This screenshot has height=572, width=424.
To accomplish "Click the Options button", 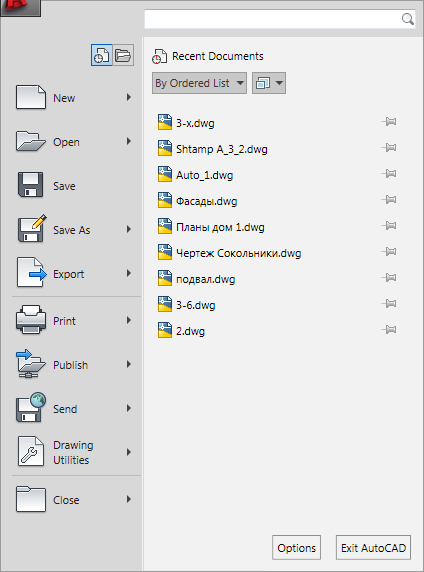I will click(296, 547).
